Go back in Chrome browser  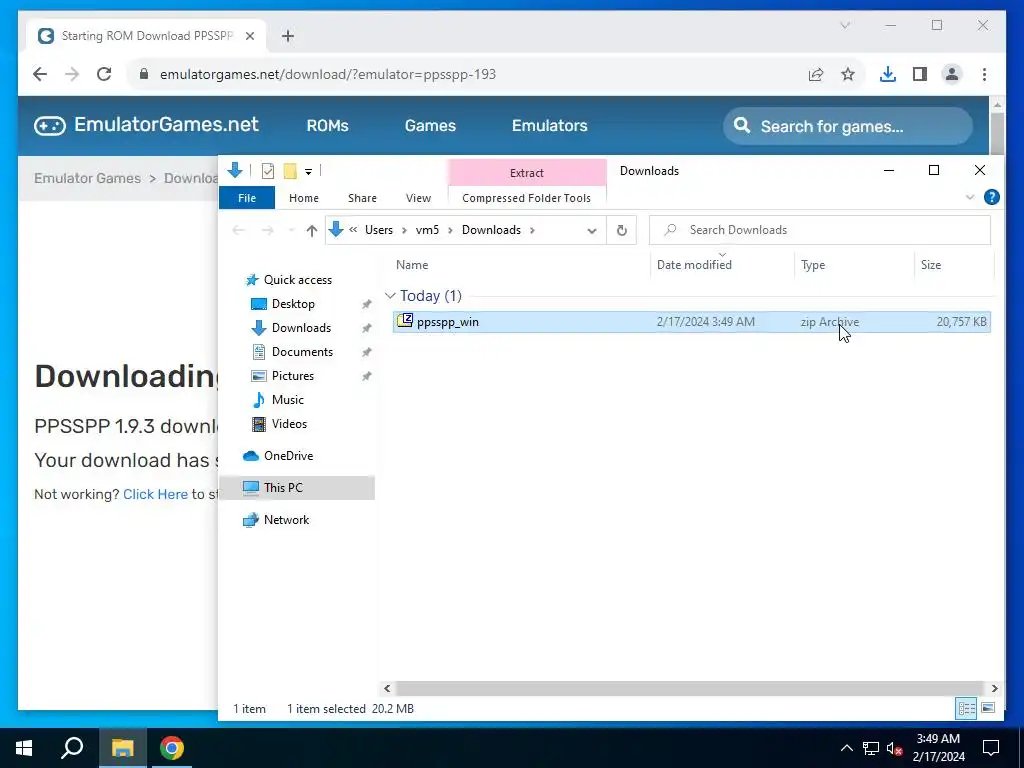point(40,74)
